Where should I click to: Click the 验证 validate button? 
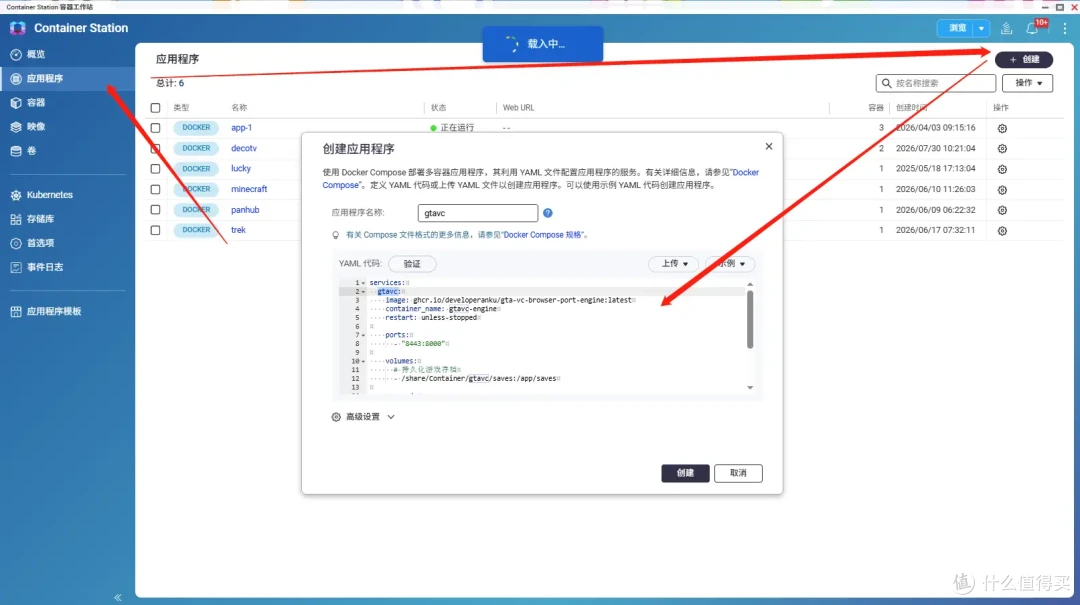click(412, 264)
